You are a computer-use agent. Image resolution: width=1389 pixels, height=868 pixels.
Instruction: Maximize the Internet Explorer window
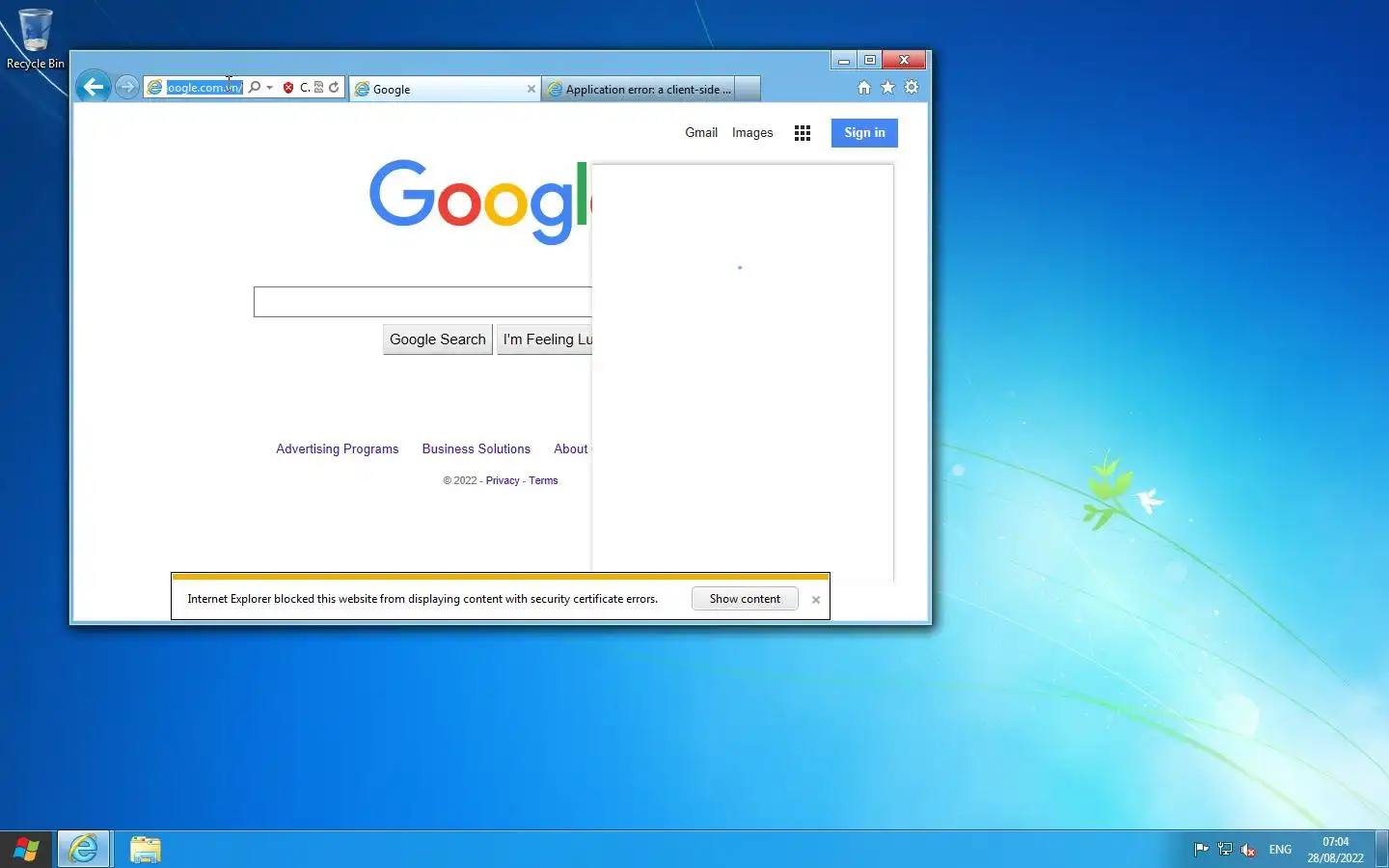point(870,60)
